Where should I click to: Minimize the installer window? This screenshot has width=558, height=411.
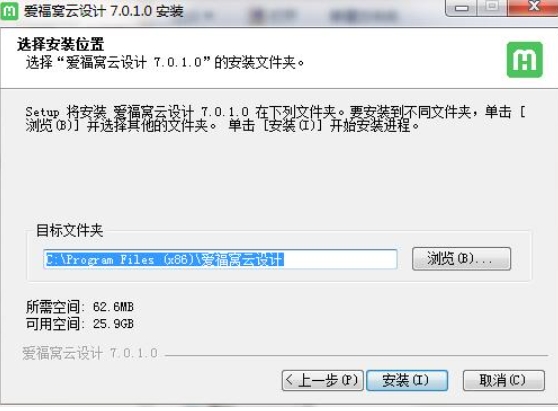[x=462, y=7]
